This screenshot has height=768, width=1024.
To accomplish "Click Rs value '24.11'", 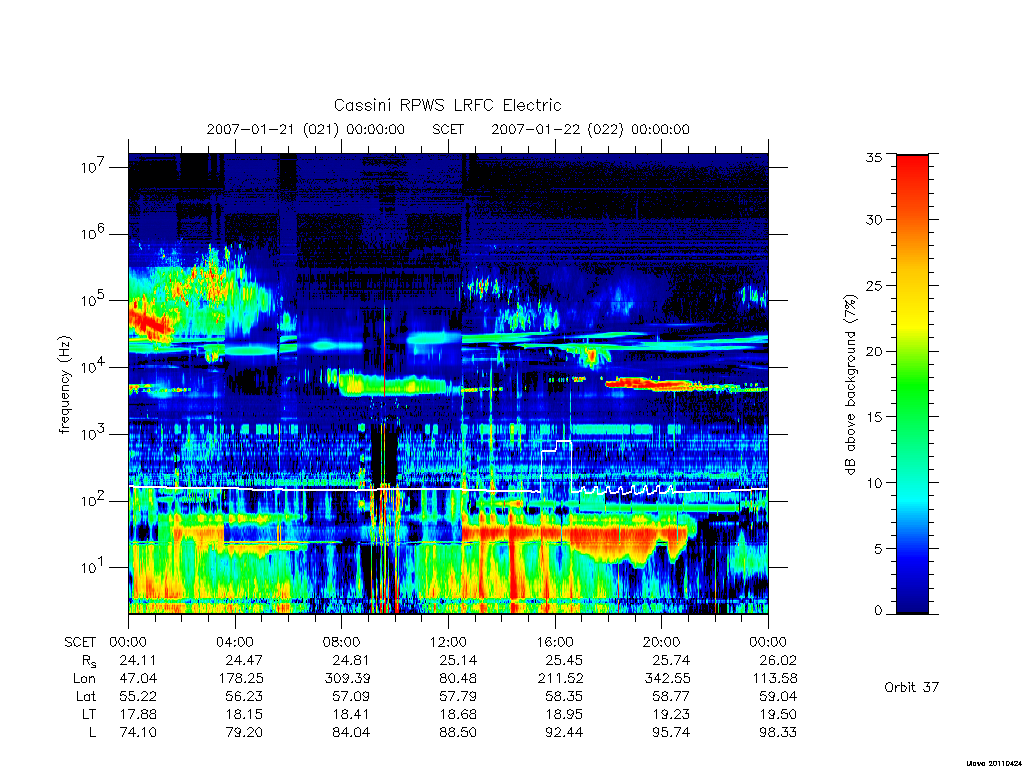I will [138, 660].
